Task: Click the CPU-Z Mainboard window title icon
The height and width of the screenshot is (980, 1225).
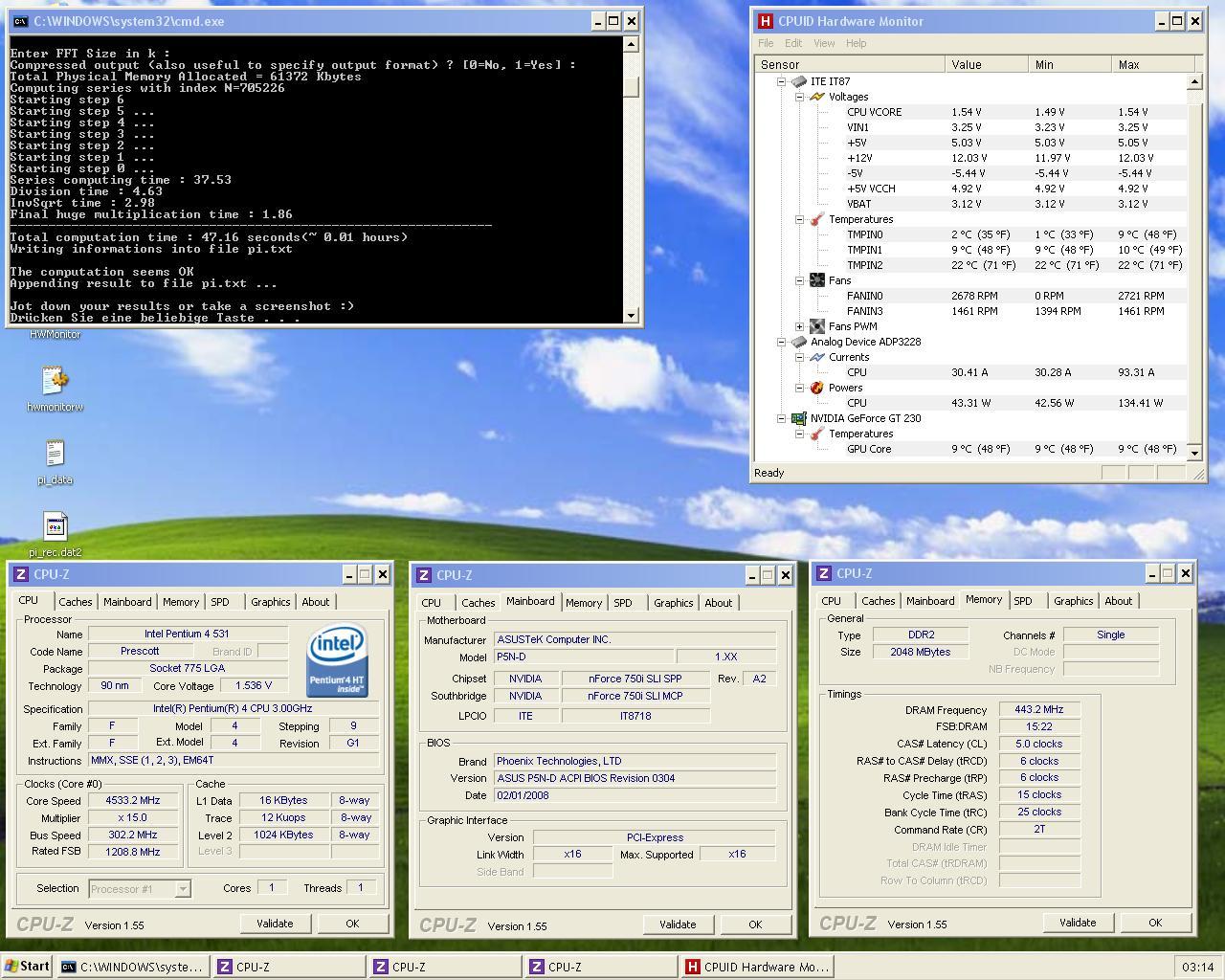Action: [425, 575]
